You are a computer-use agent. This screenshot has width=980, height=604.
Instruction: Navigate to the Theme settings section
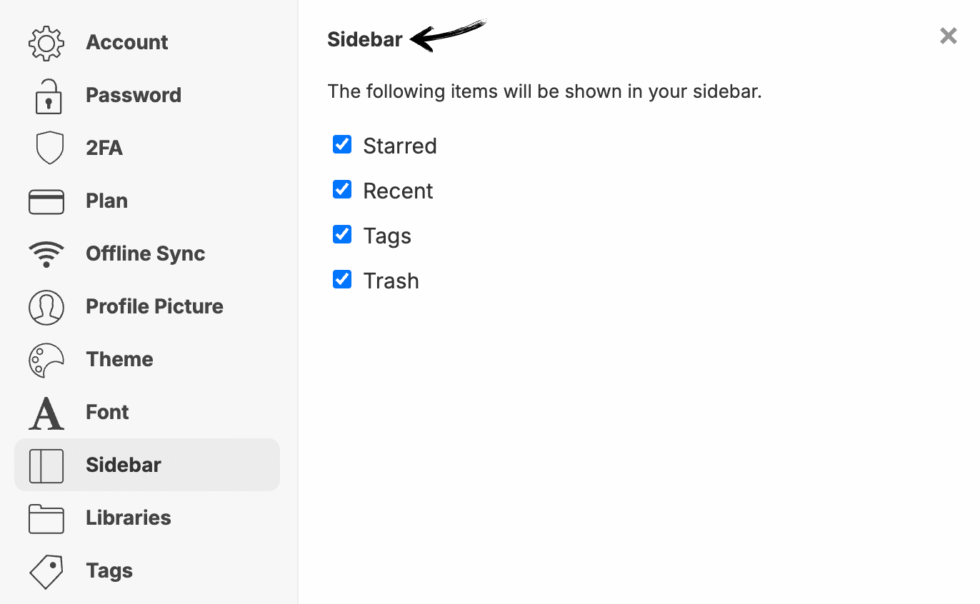click(119, 359)
